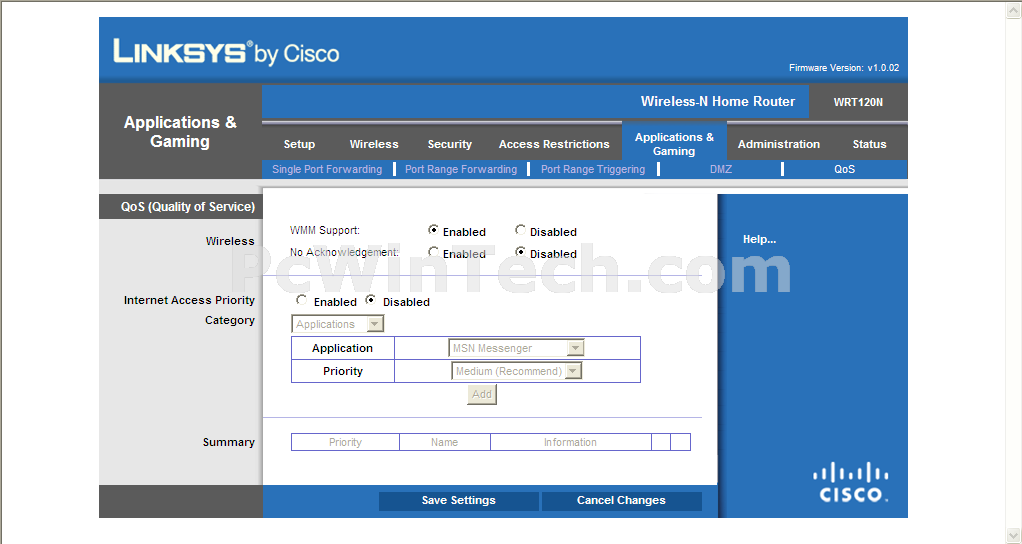Click the Cisco logo

pos(851,482)
